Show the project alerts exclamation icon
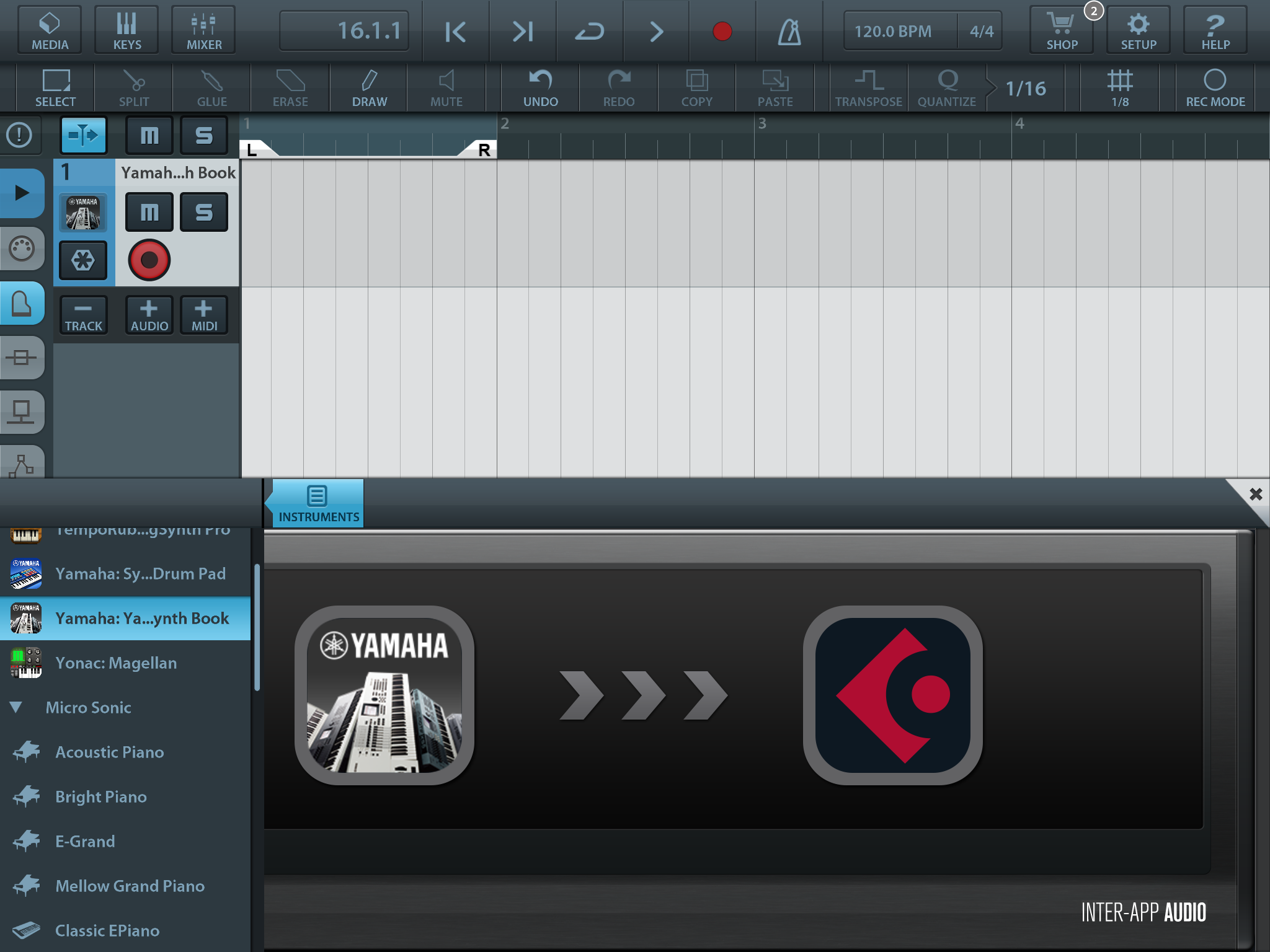Viewport: 1270px width, 952px height. tap(20, 134)
